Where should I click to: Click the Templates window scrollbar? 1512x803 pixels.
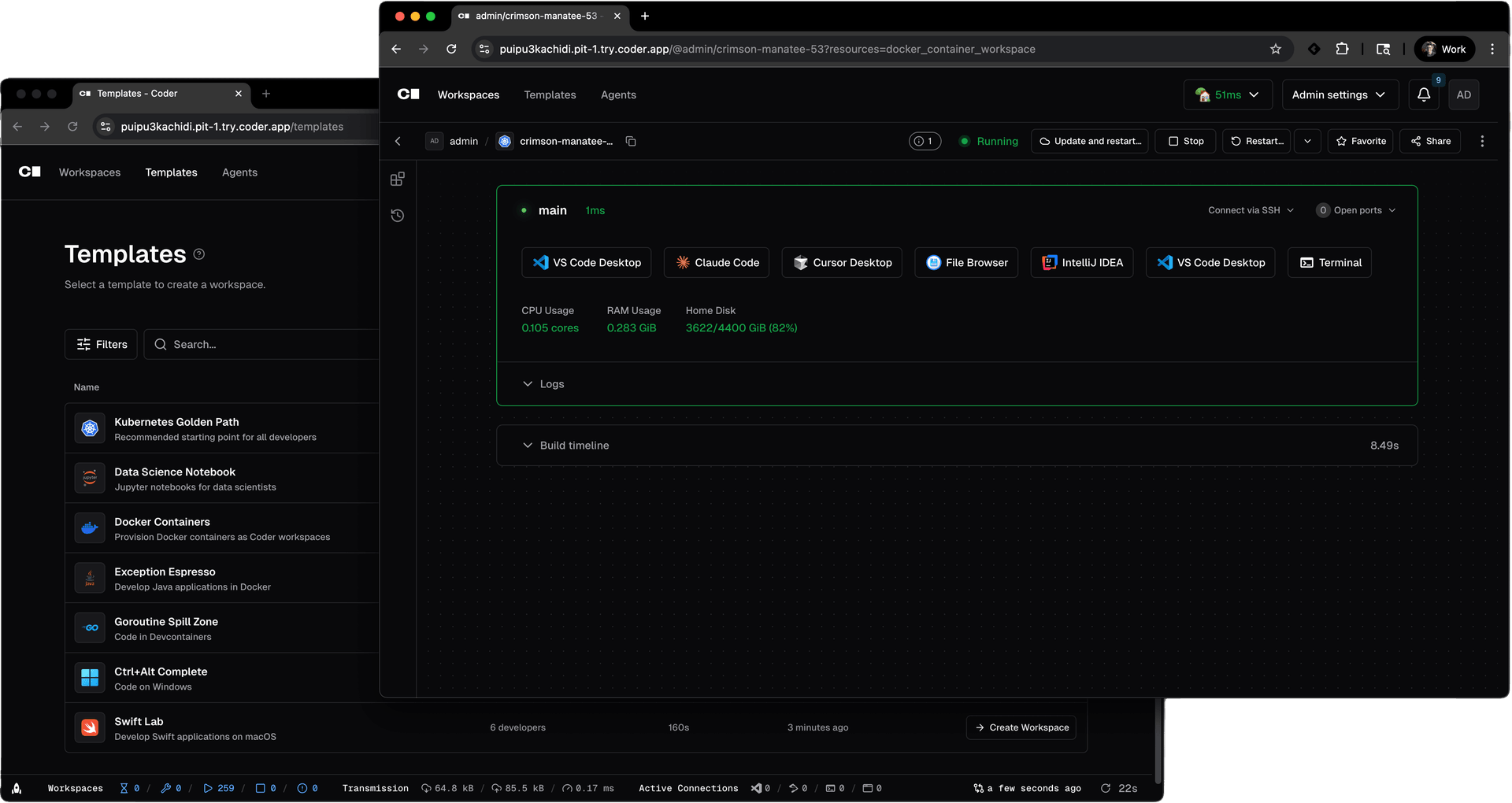1158,740
